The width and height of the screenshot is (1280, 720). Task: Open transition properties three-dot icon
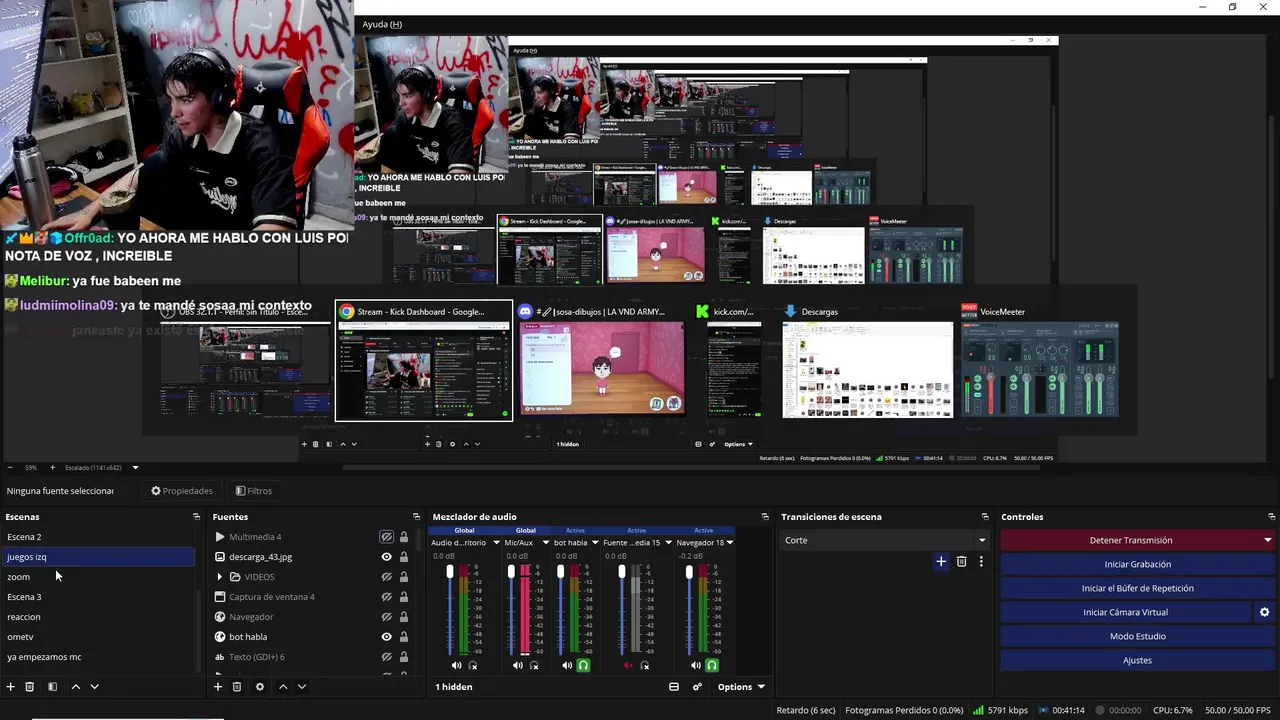click(x=981, y=562)
